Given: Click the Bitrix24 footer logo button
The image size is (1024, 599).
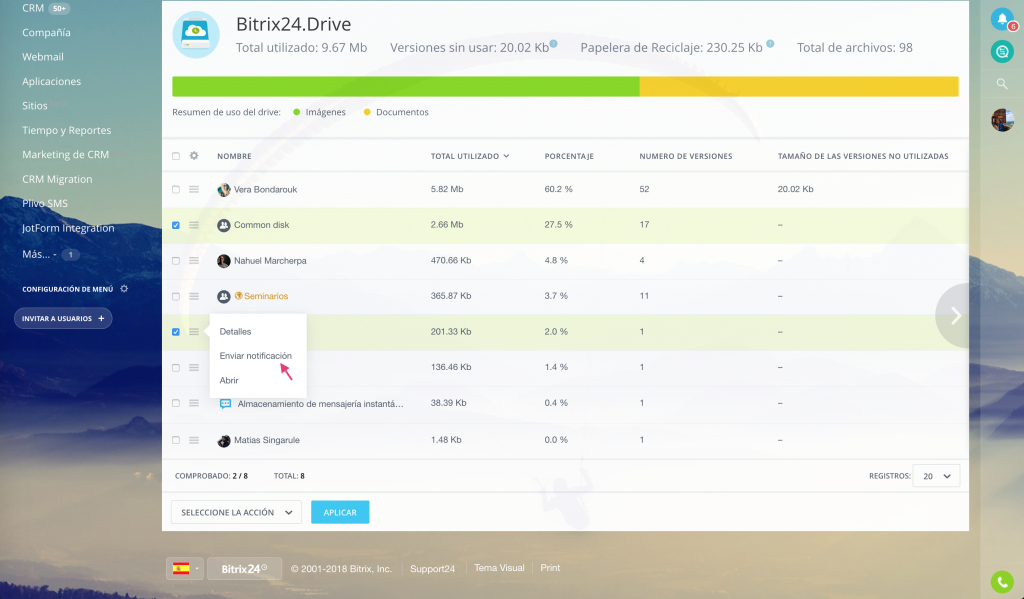Looking at the screenshot, I should [x=244, y=568].
